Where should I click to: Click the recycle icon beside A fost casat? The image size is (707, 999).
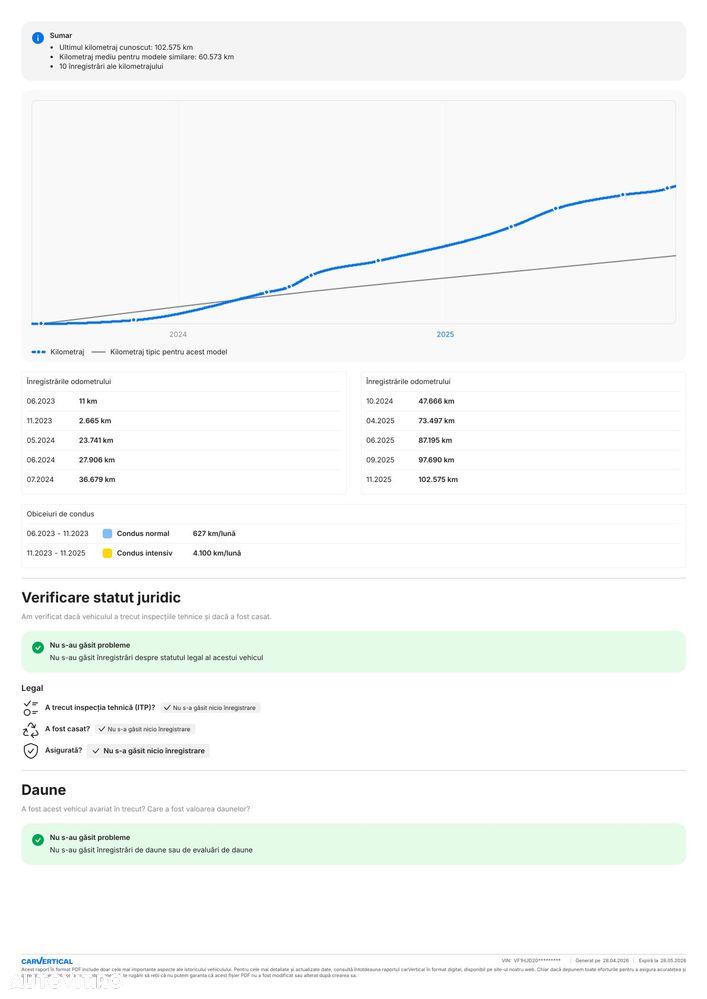[x=31, y=729]
